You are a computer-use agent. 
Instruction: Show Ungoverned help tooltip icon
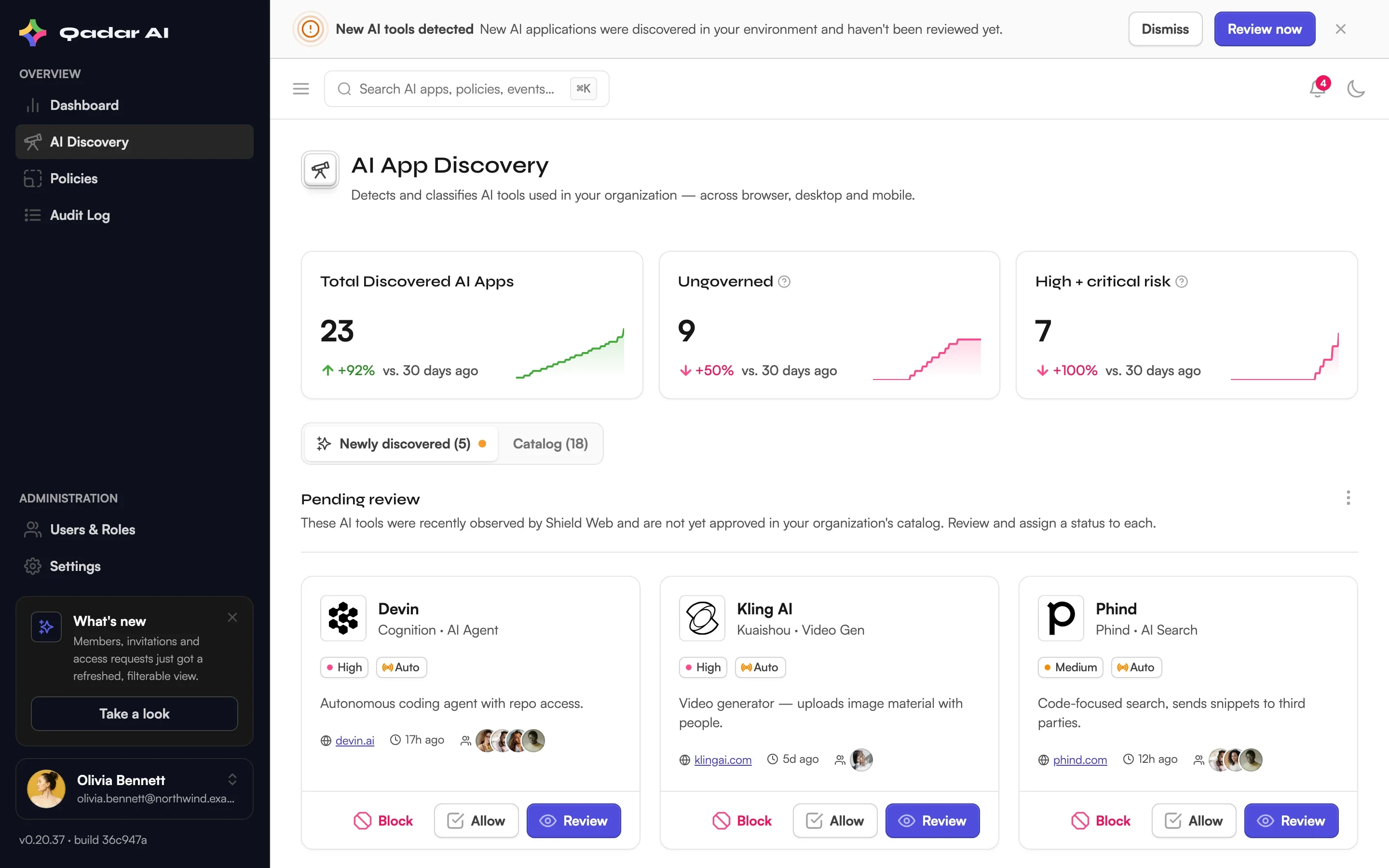click(x=784, y=281)
